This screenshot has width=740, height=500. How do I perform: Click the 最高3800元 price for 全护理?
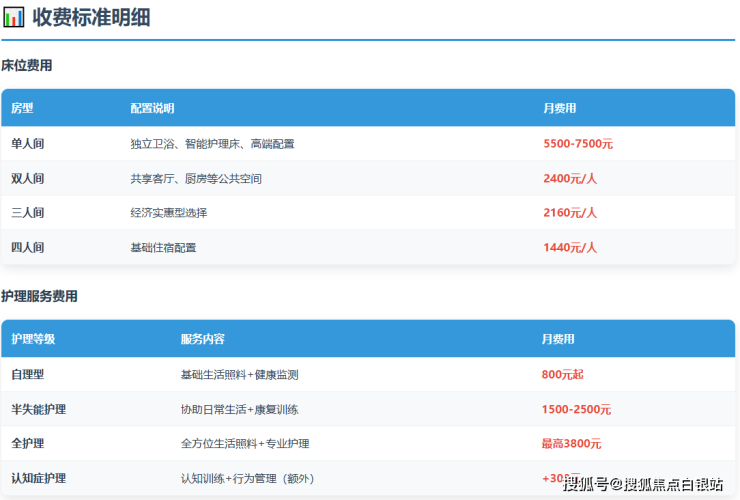point(571,444)
